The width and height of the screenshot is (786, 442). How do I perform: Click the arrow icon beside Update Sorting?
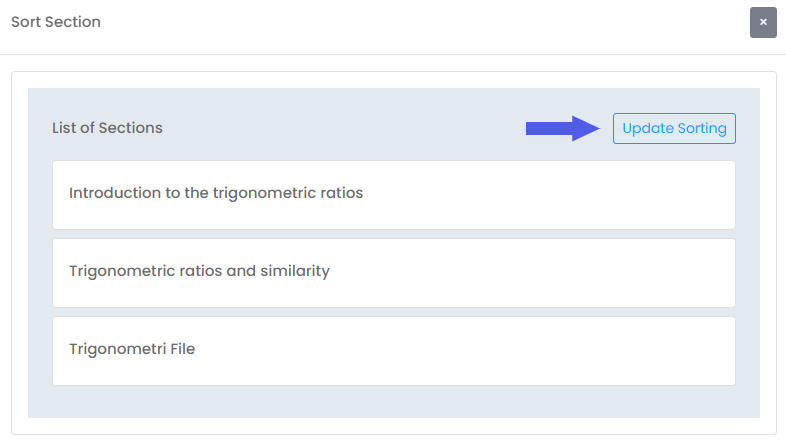[x=562, y=127]
